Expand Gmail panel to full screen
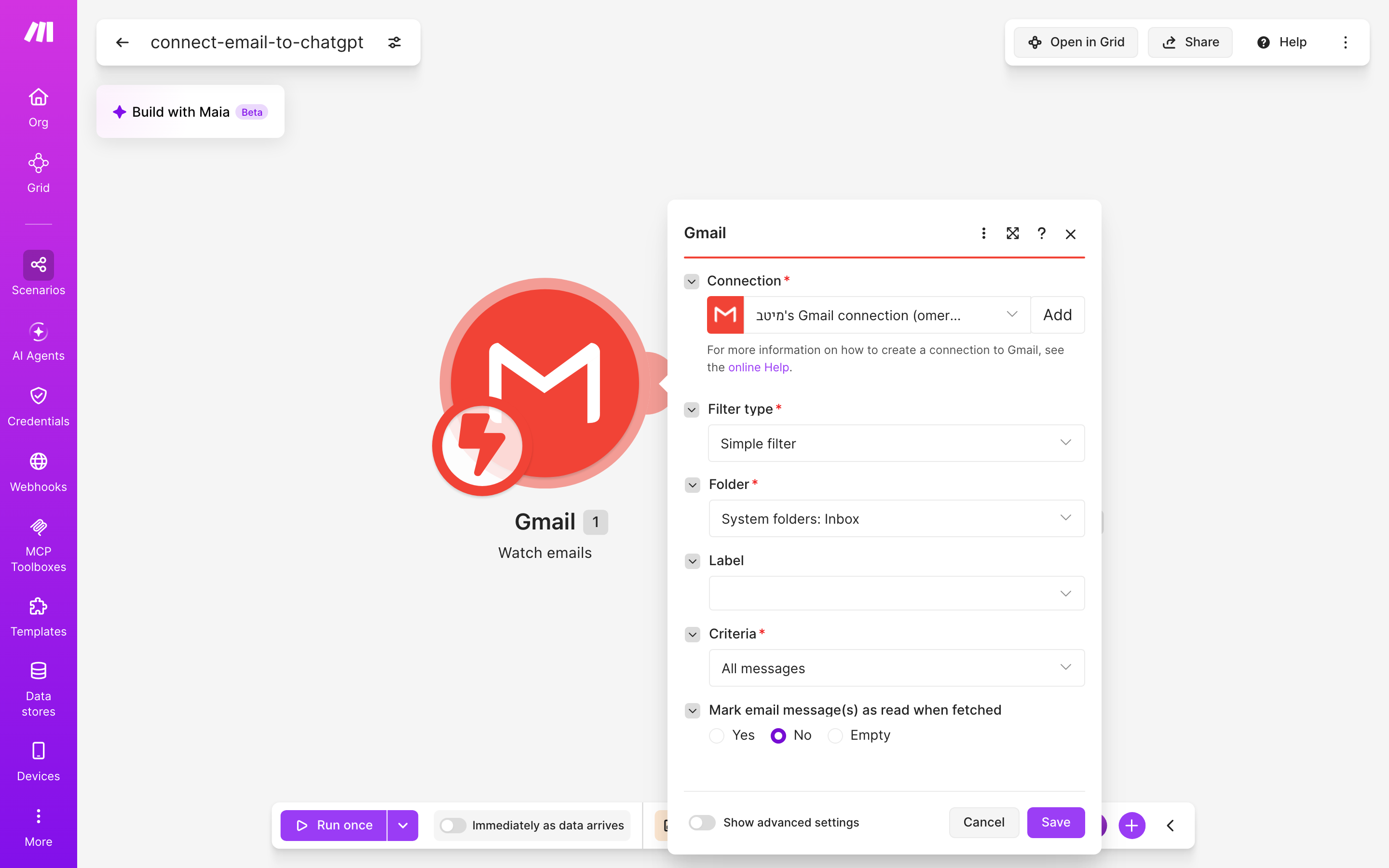Viewport: 1389px width, 868px height. click(x=1012, y=233)
